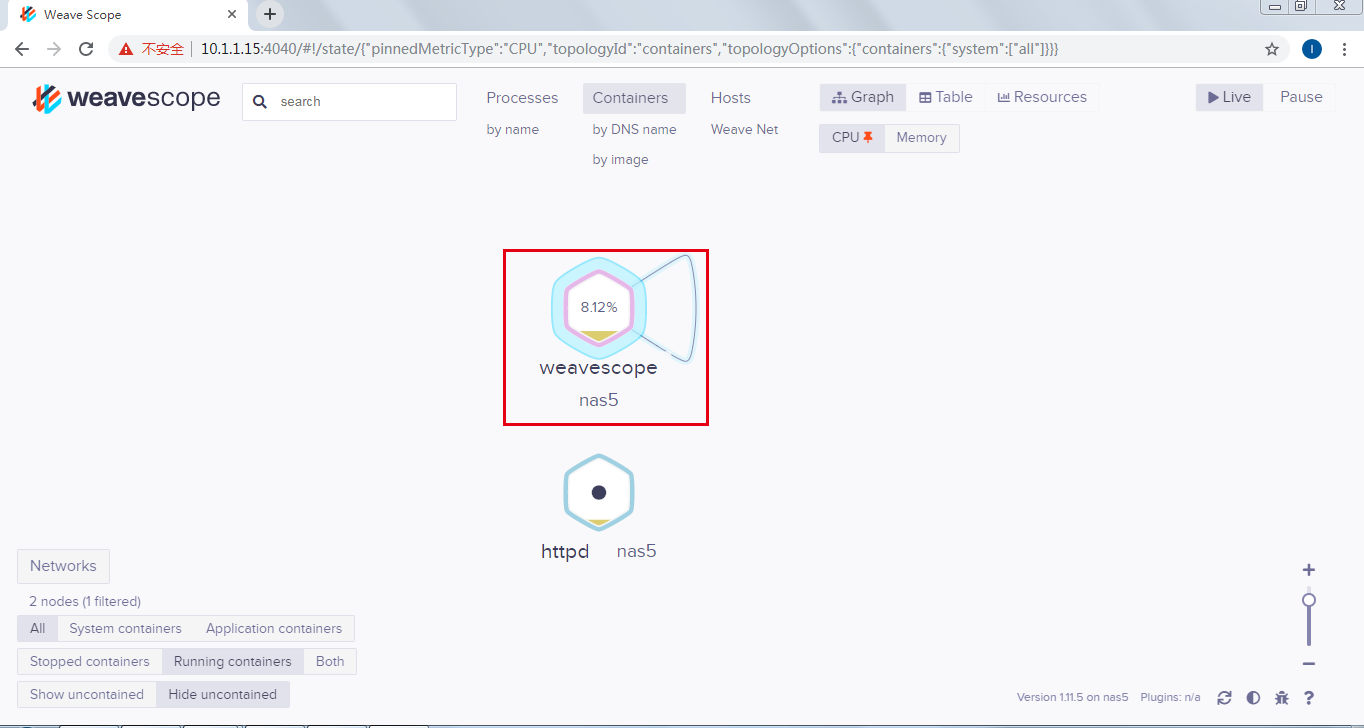Switch to the Resources view
Image resolution: width=1364 pixels, height=728 pixels.
coord(1043,97)
